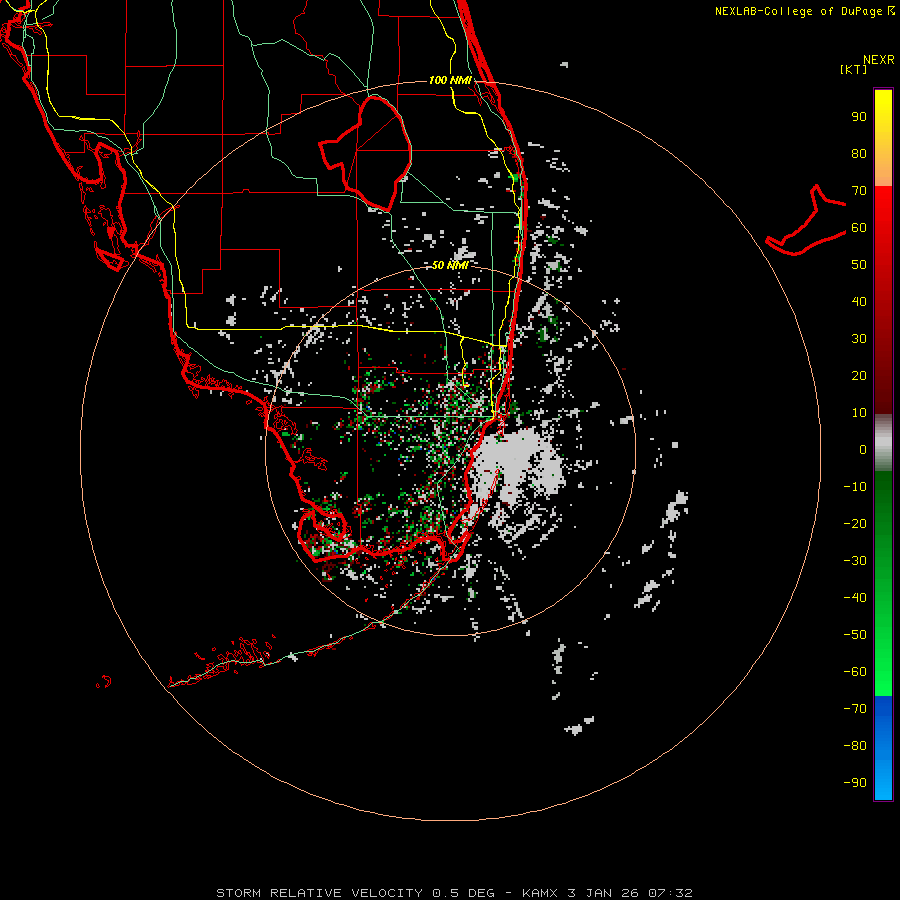
Task: Select the blue band at the color bar bottom
Action: point(883,748)
